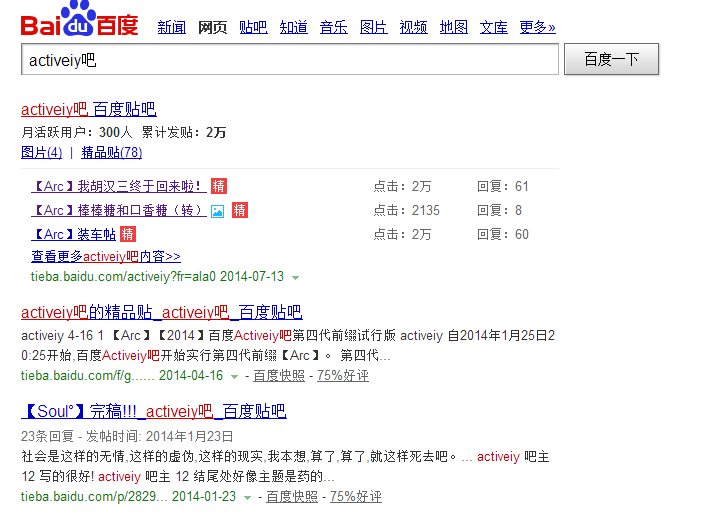Open the activeiy吧_百度贴吧 result title
Image resolution: width=715 pixels, height=514 pixels.
point(89,109)
